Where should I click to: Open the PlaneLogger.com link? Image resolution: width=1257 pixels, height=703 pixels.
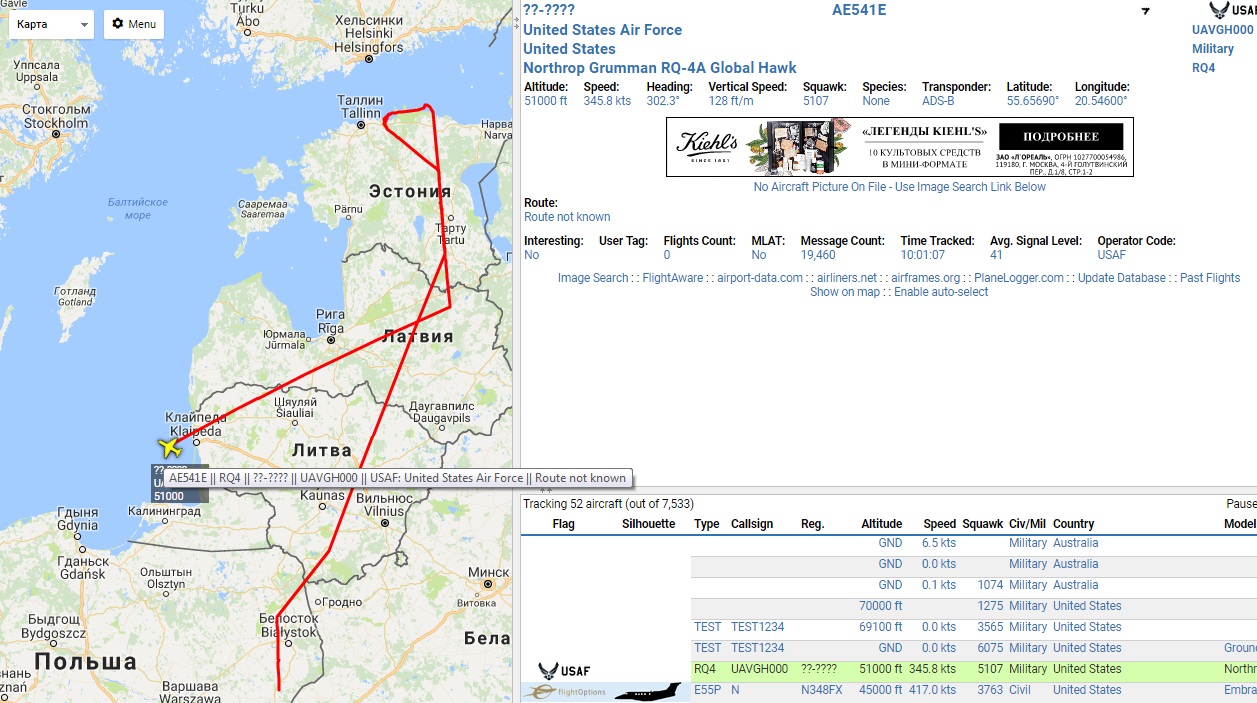click(1019, 278)
